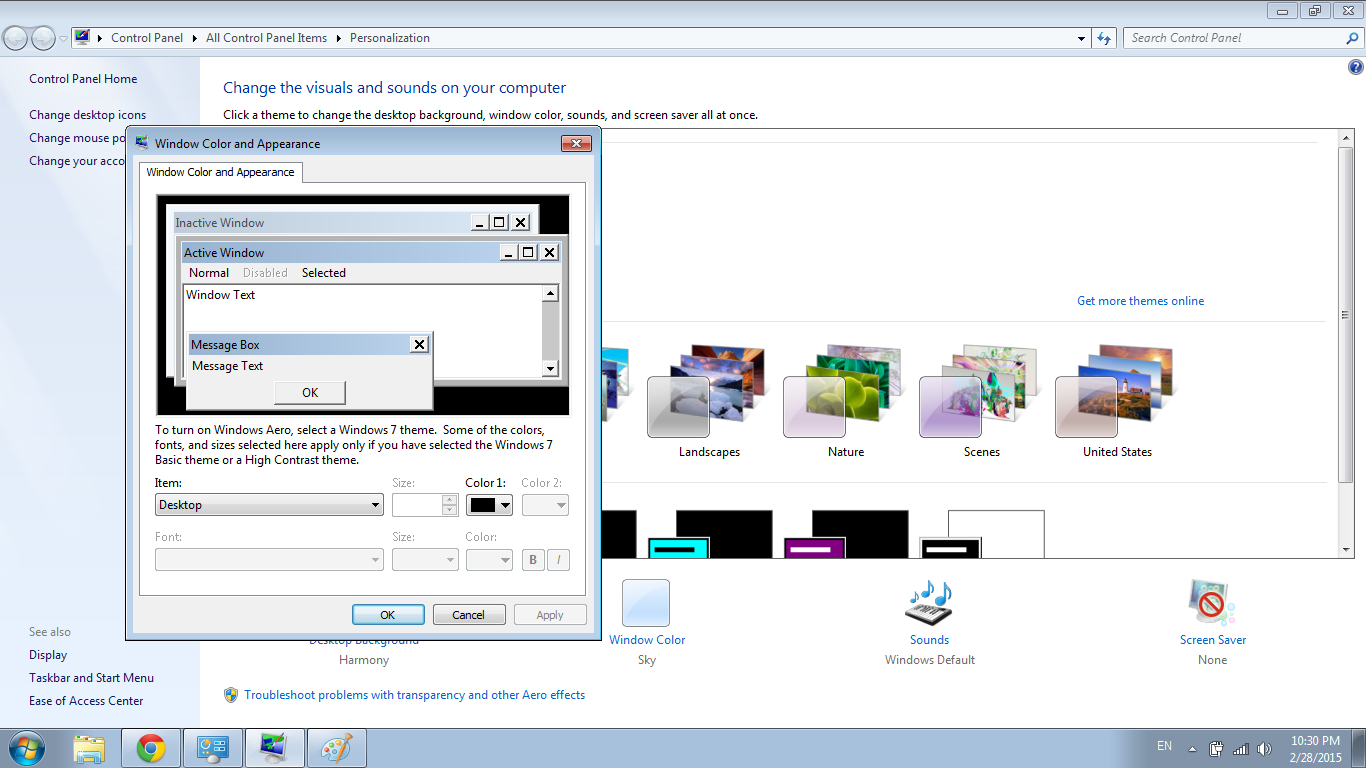Click the Sounds link label
Image resolution: width=1366 pixels, height=768 pixels.
pyautogui.click(x=929, y=640)
